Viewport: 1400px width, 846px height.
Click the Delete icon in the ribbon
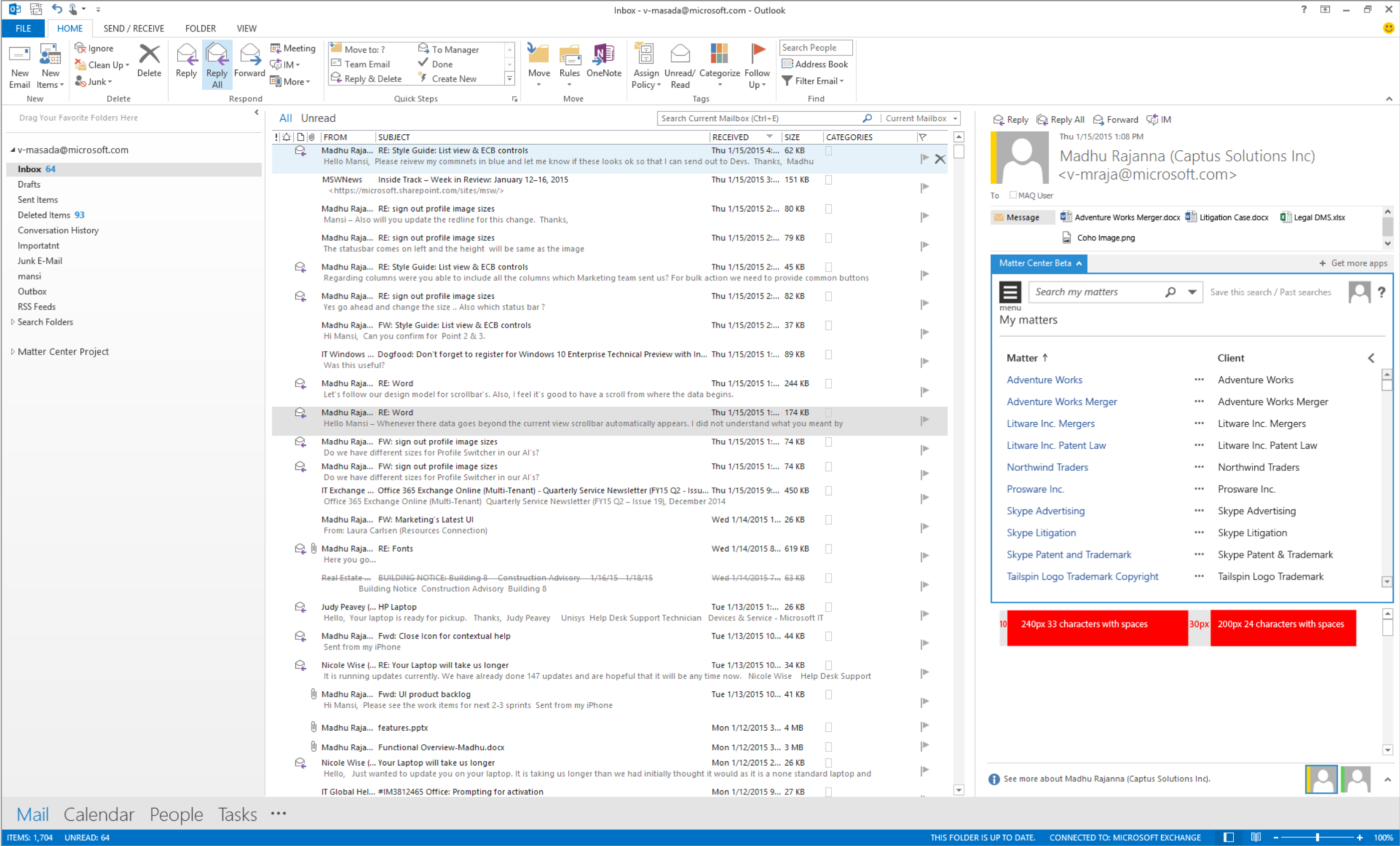149,61
